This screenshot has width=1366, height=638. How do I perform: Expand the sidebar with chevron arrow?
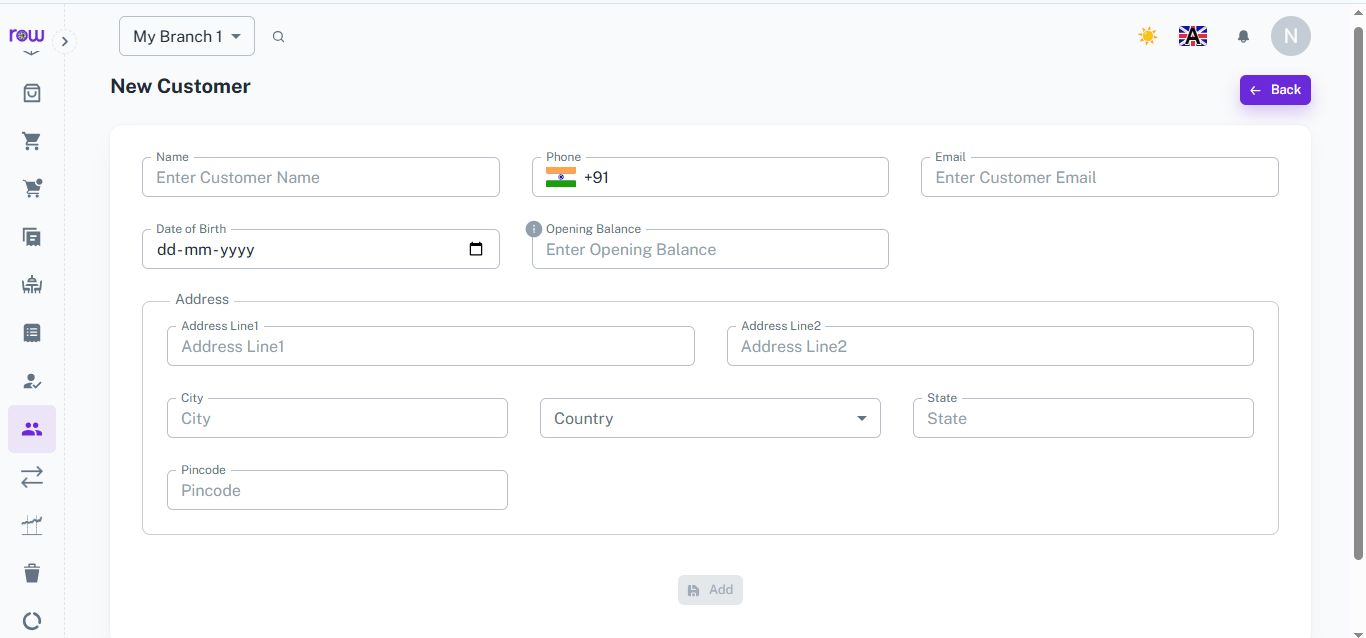[64, 42]
